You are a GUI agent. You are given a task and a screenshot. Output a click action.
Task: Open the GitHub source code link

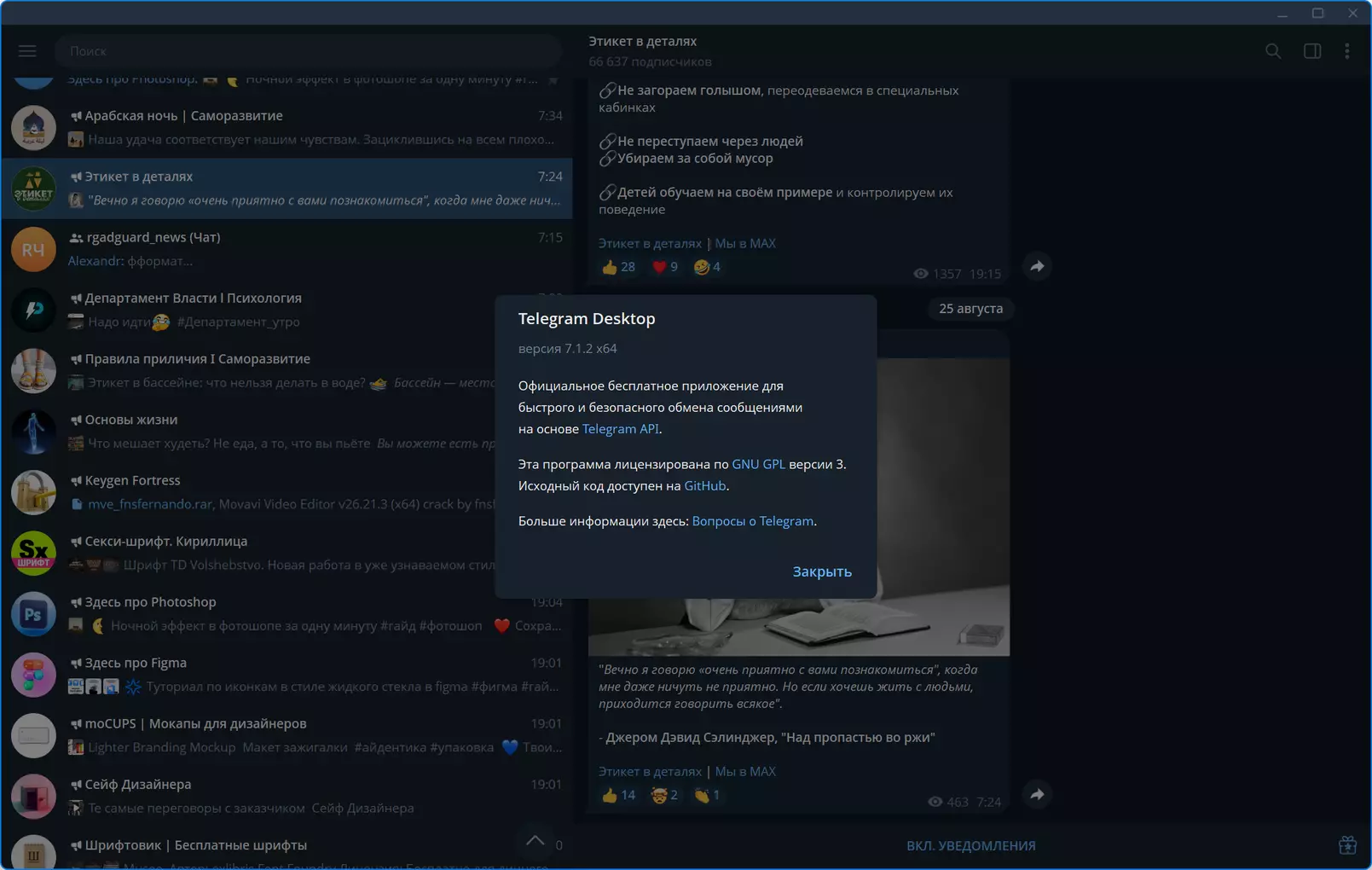705,486
